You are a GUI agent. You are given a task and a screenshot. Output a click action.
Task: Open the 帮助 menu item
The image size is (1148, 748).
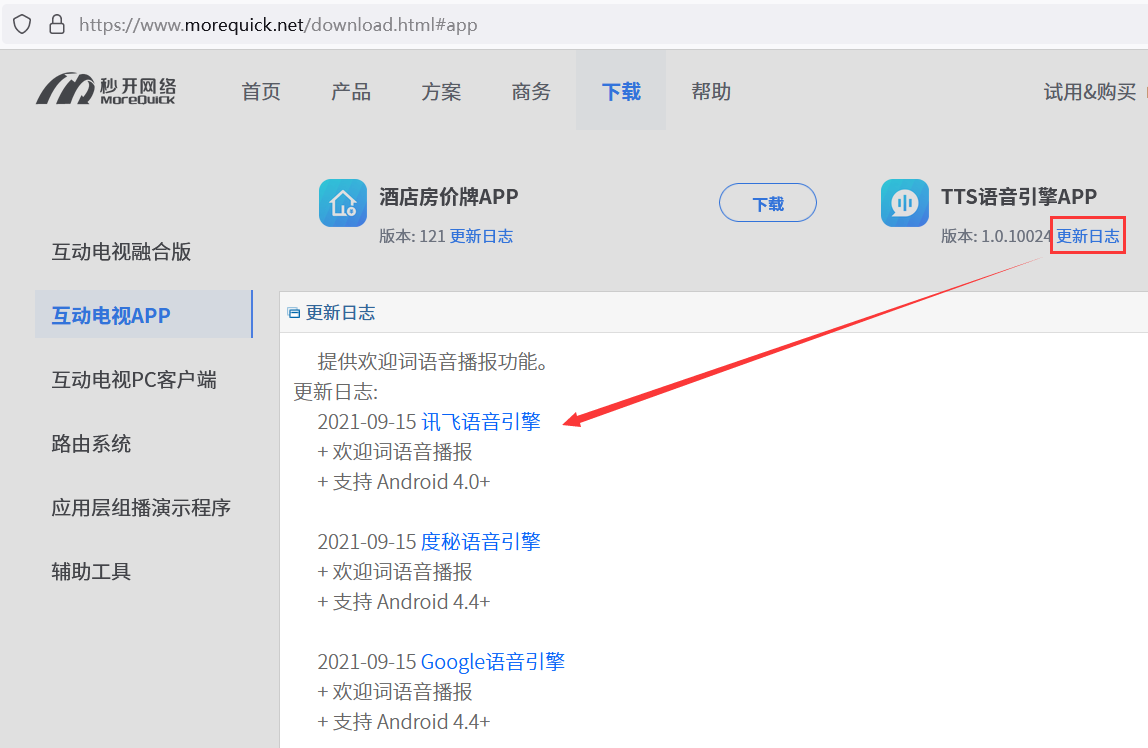[712, 91]
